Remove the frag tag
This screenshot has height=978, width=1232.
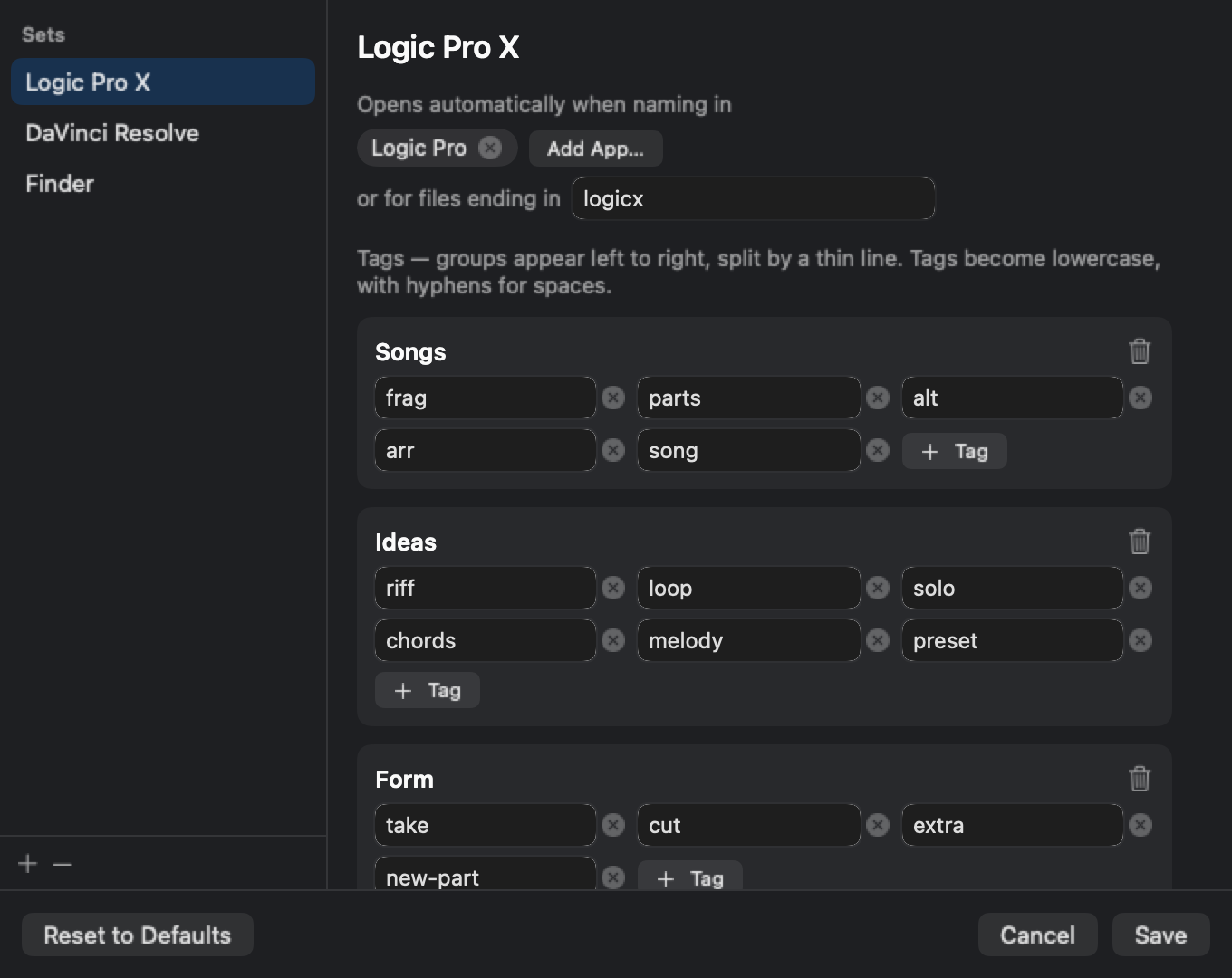(613, 398)
